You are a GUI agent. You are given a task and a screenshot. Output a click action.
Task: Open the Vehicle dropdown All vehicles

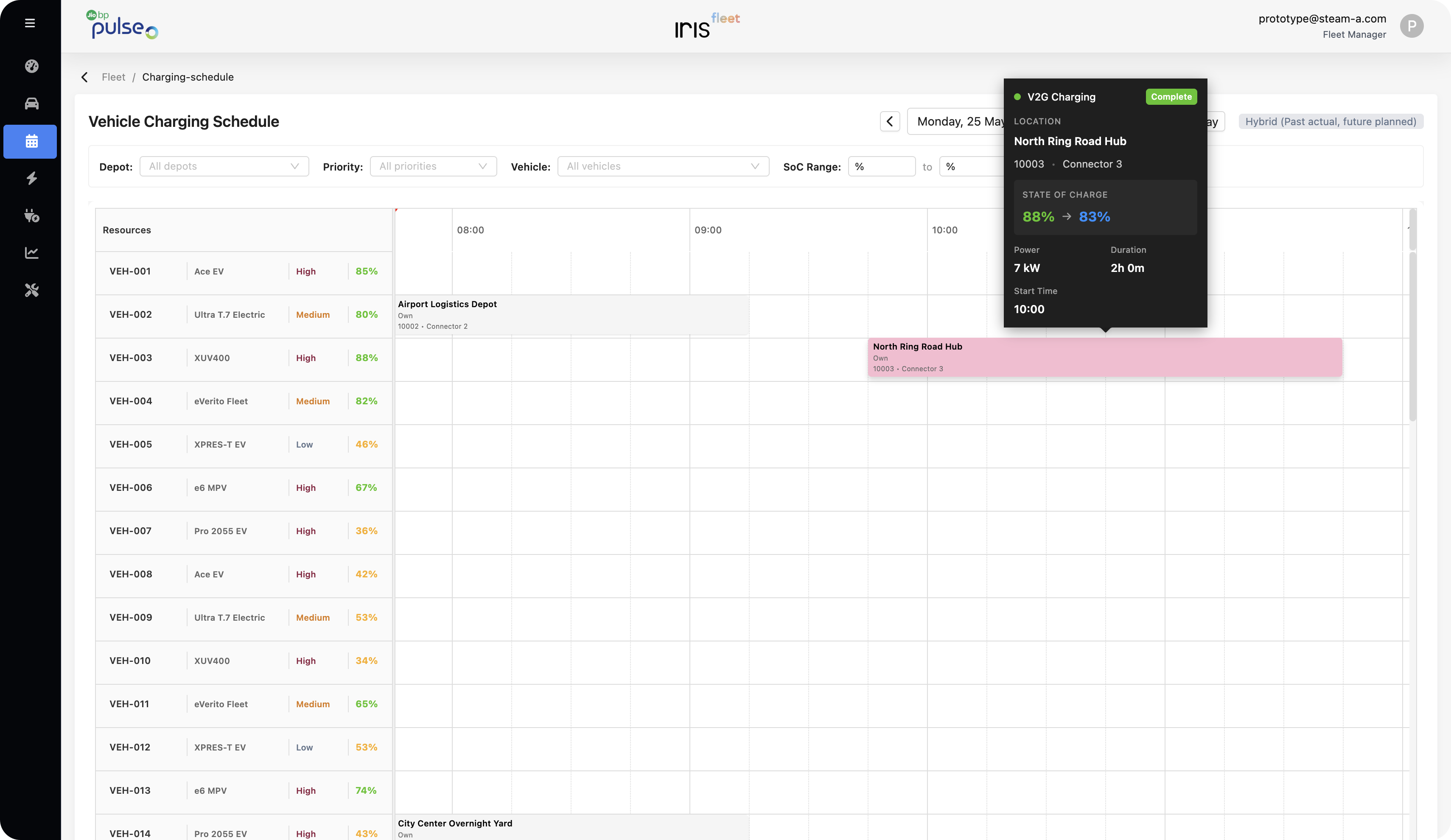[x=663, y=166]
